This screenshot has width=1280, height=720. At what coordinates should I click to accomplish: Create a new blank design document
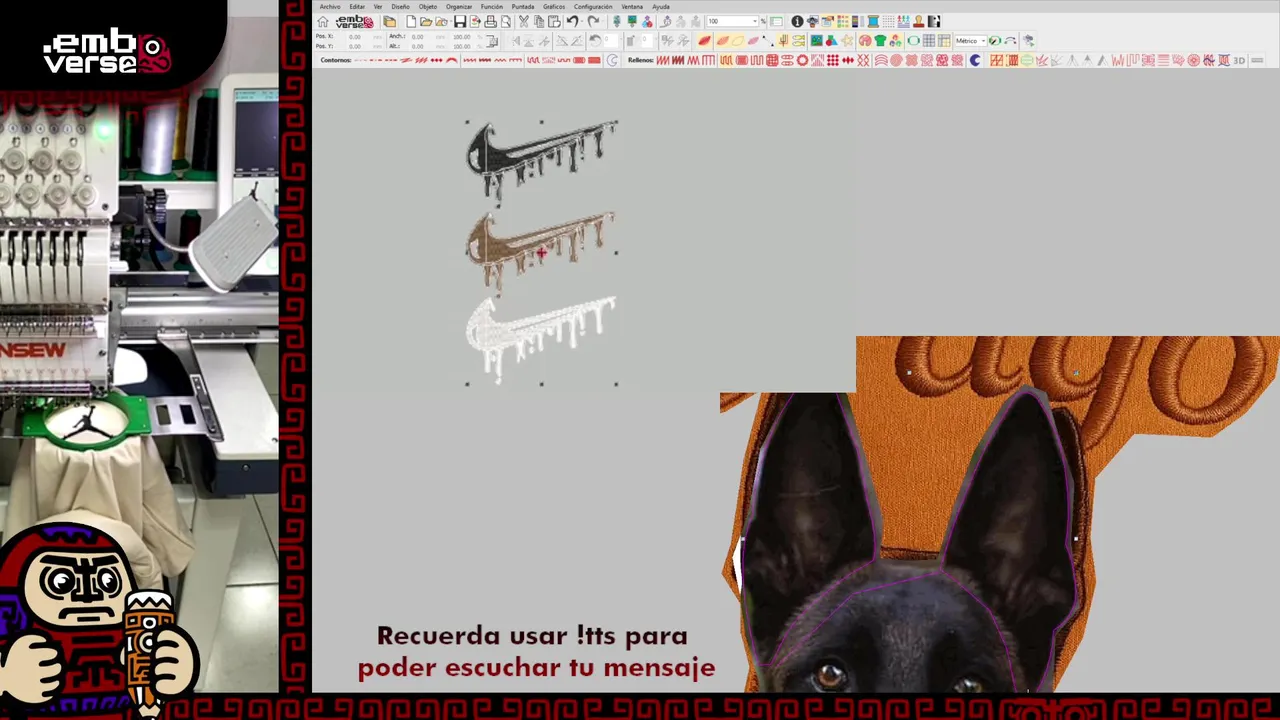(x=411, y=21)
